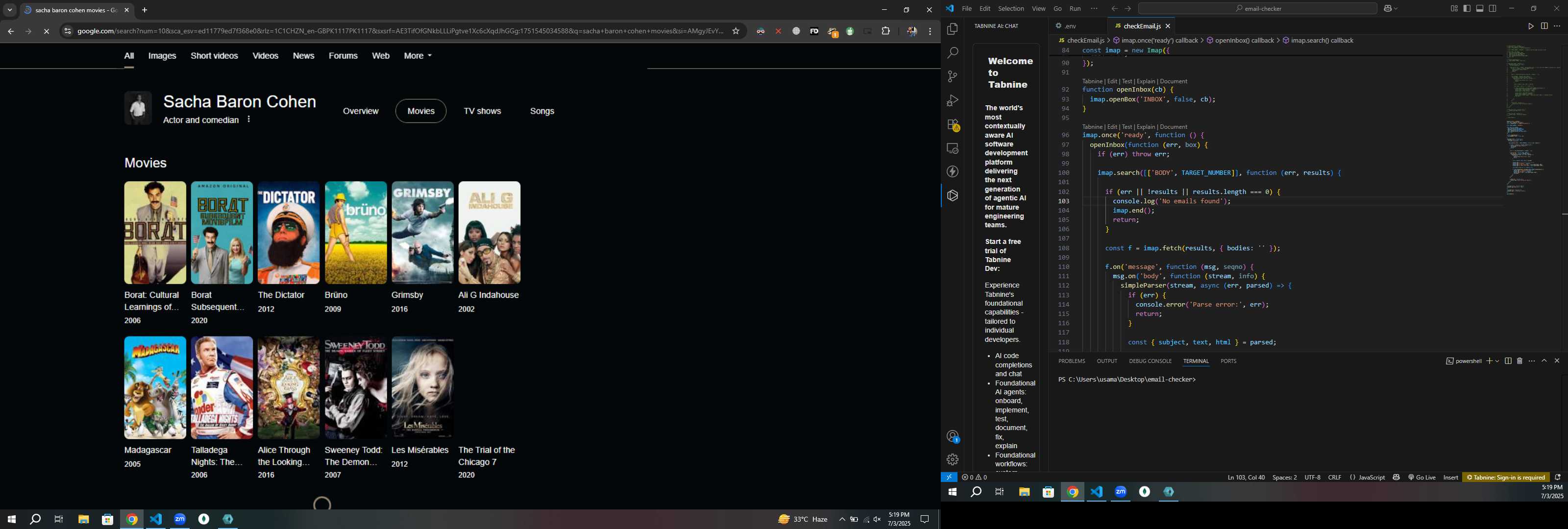The width and height of the screenshot is (1568, 529).
Task: Select the Images tab in Google search
Action: click(x=163, y=56)
